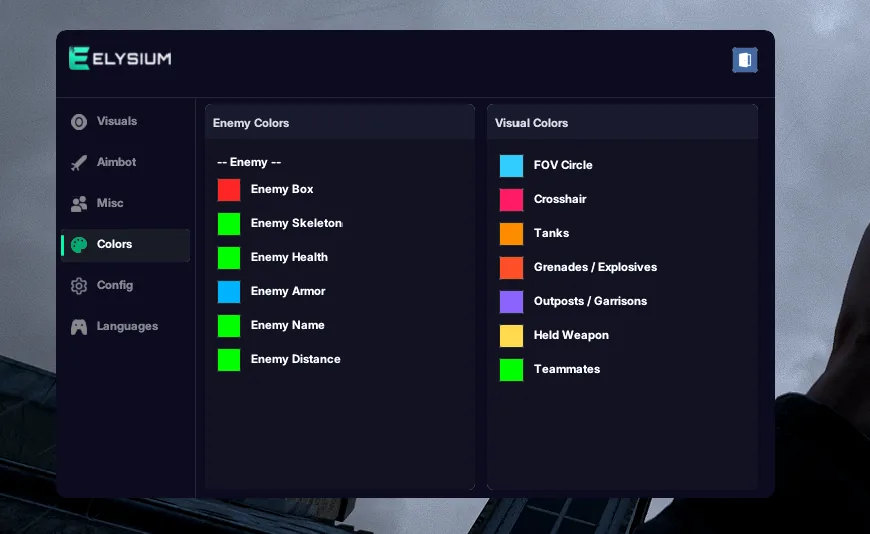The width and height of the screenshot is (870, 534).
Task: Switch to the Aimbot tab
Action: (125, 163)
